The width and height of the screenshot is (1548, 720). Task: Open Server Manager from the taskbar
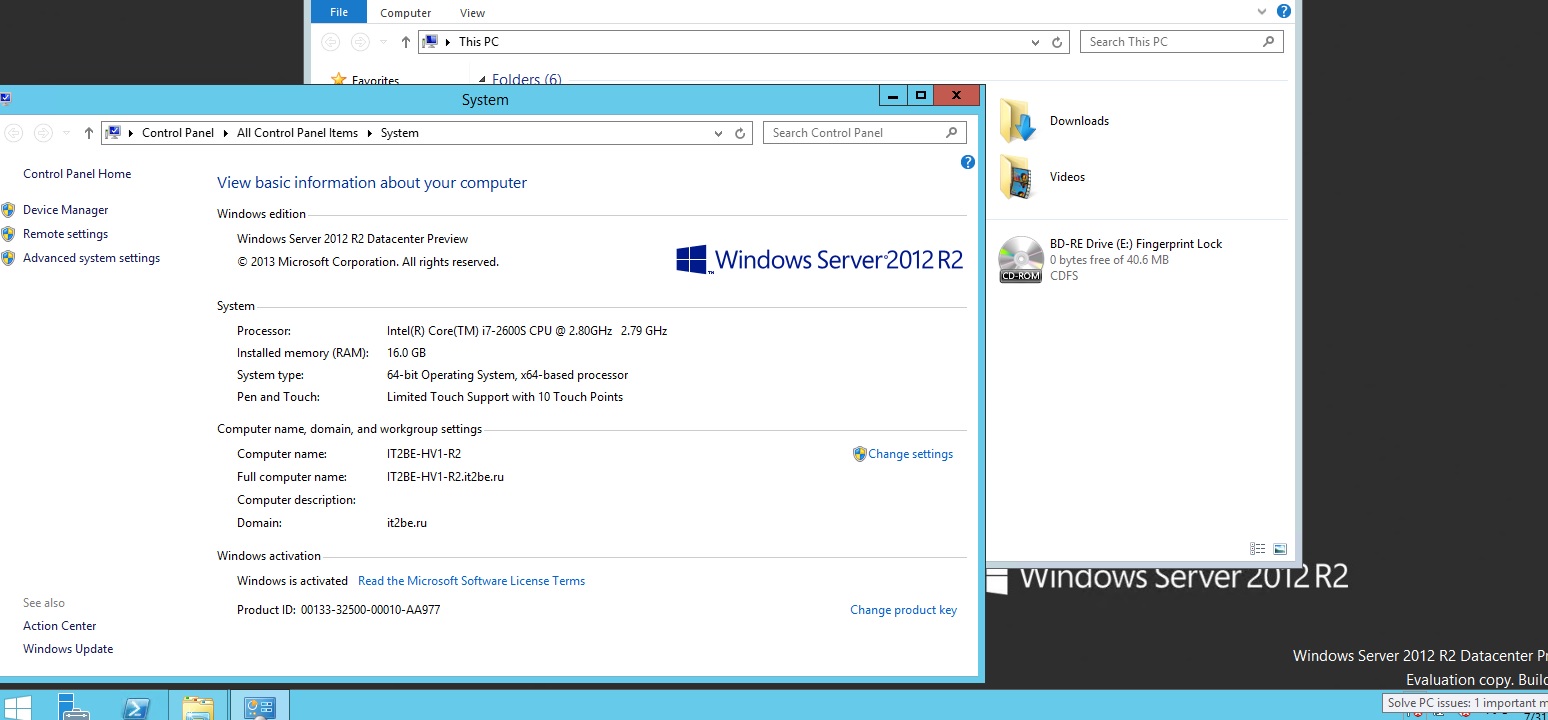[74, 707]
